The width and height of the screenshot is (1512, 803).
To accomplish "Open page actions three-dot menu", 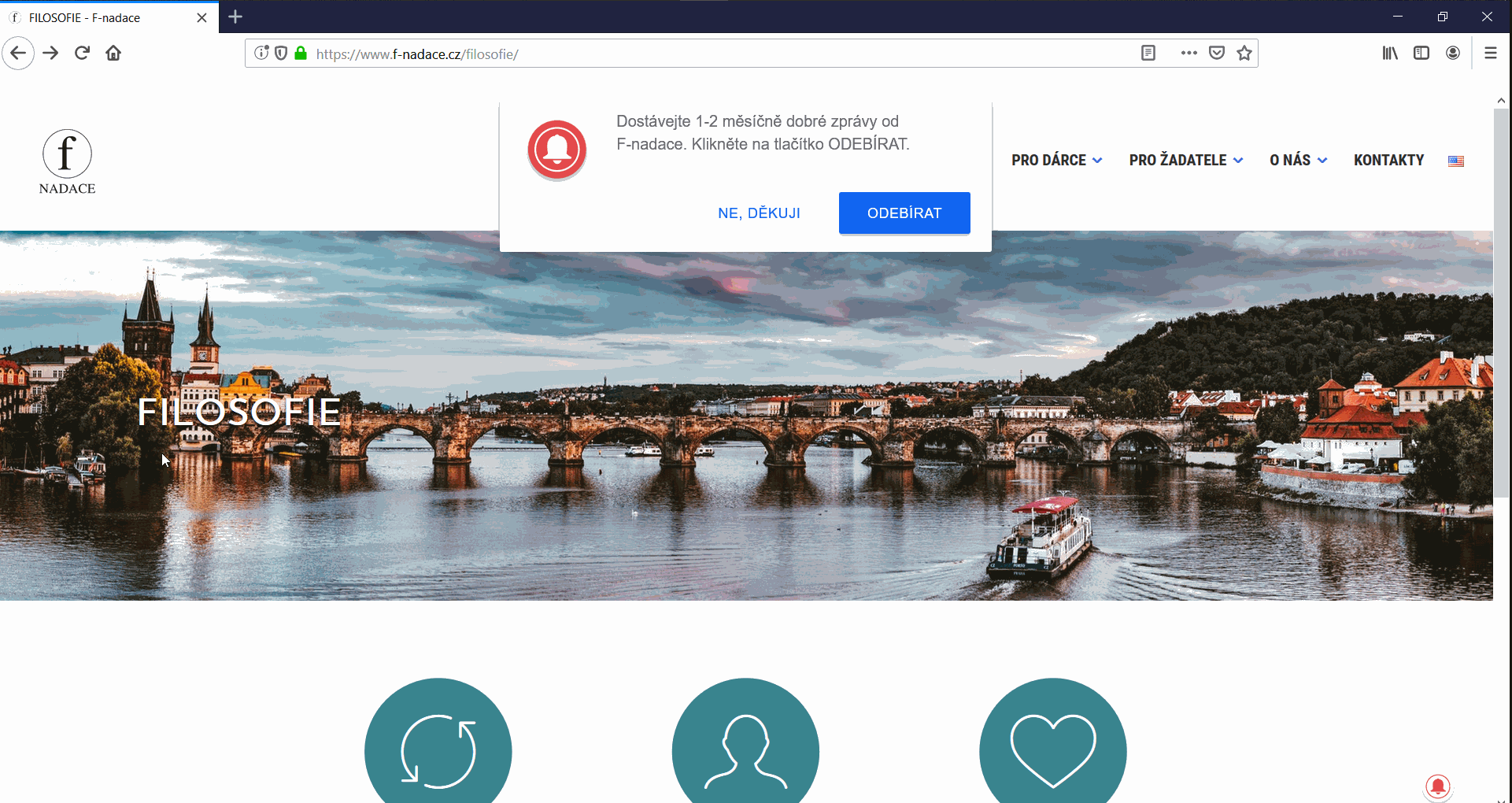I will pyautogui.click(x=1189, y=54).
